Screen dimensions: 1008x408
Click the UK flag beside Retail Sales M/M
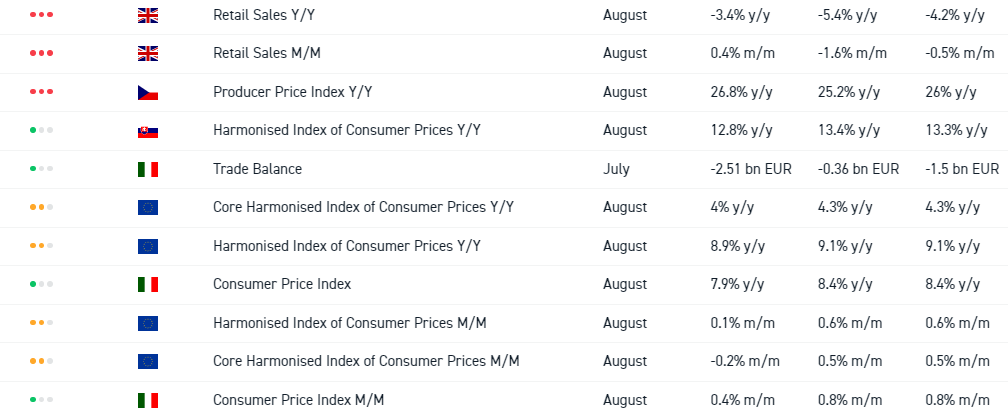147,54
